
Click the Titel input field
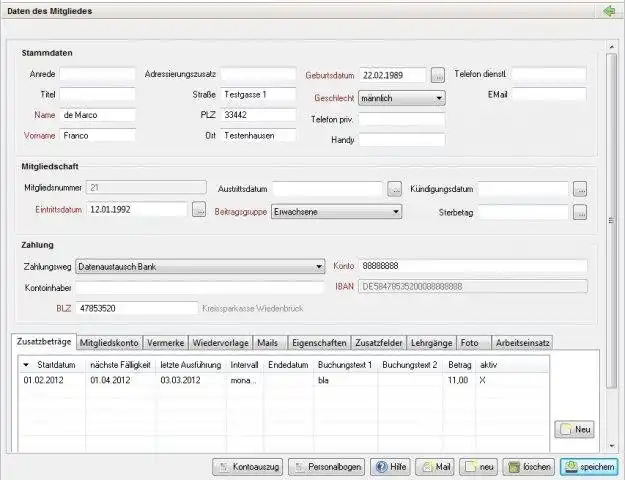tap(97, 94)
